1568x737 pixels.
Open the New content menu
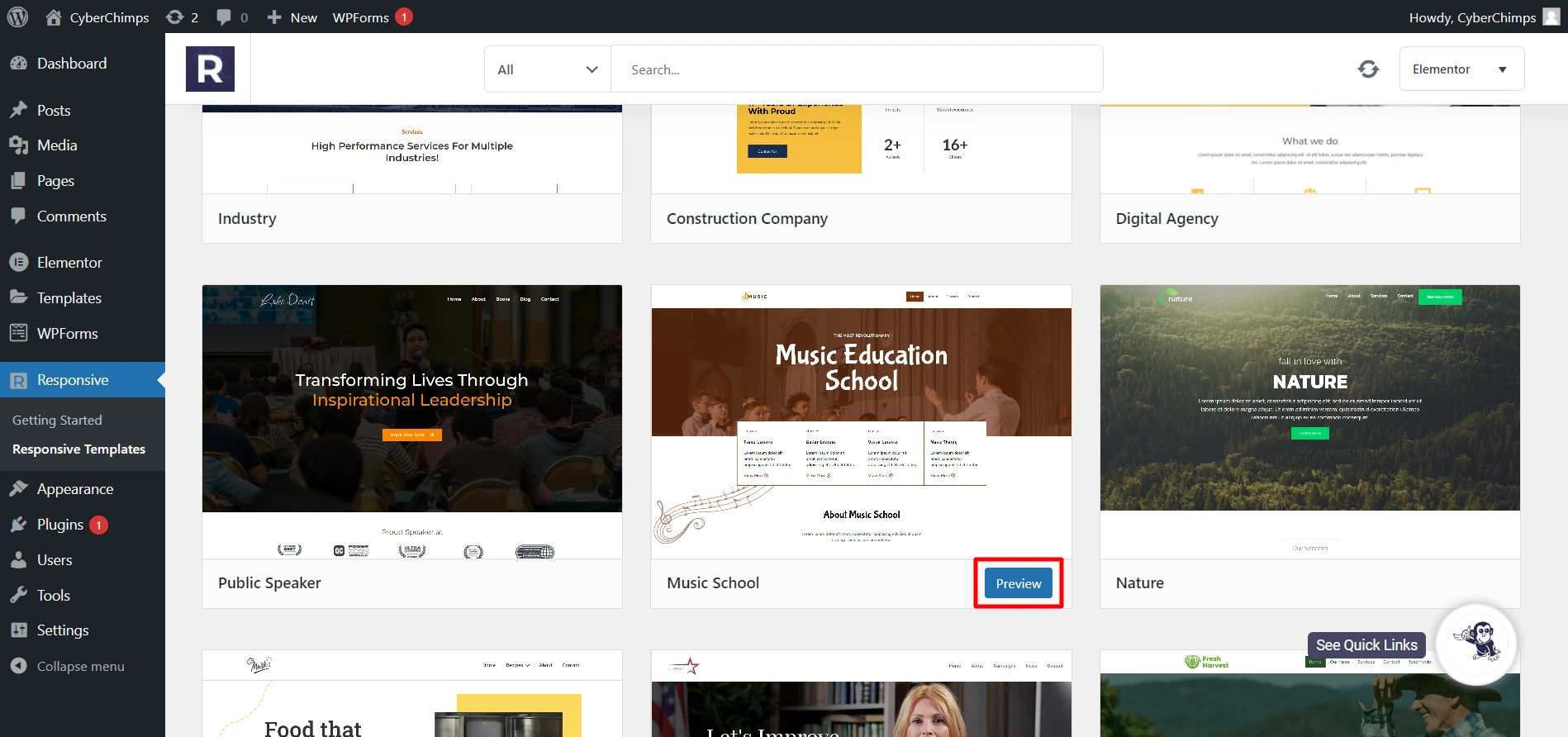pyautogui.click(x=292, y=17)
